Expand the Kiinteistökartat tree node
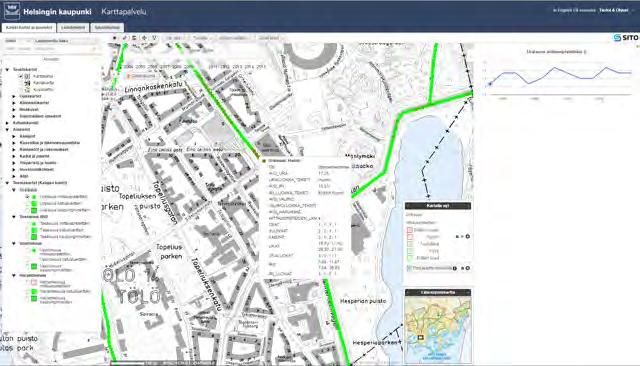The width and height of the screenshot is (640, 366). 14,103
